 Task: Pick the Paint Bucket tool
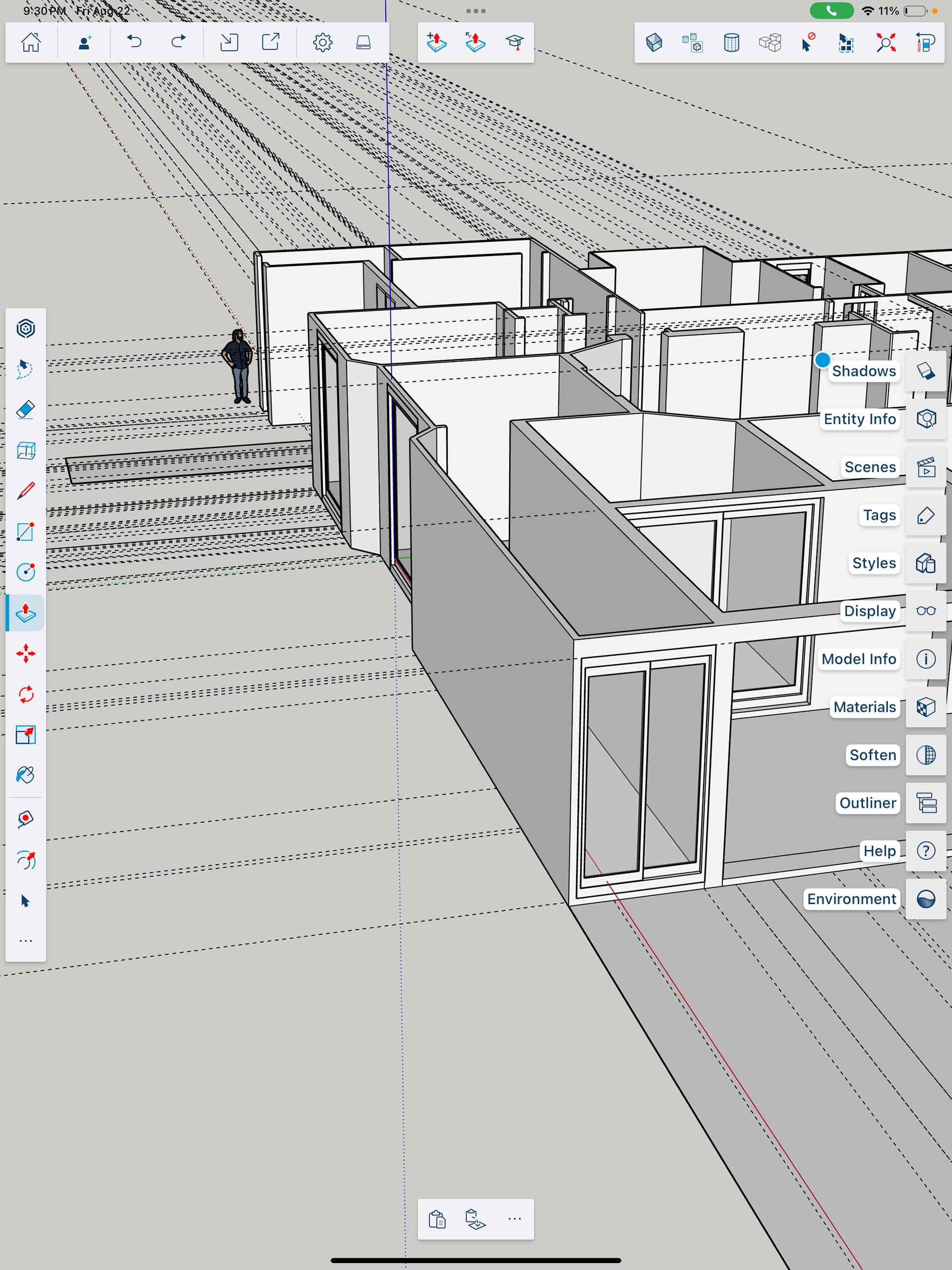[25, 775]
